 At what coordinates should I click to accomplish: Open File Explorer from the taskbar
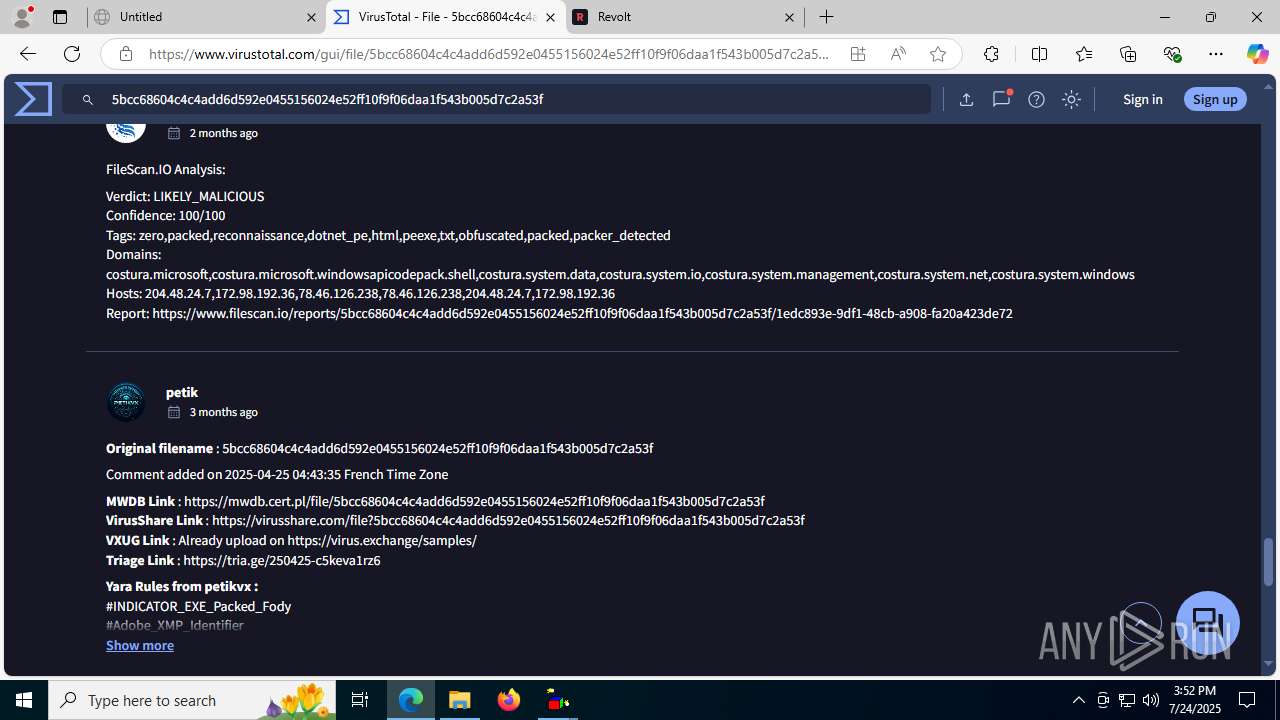460,700
